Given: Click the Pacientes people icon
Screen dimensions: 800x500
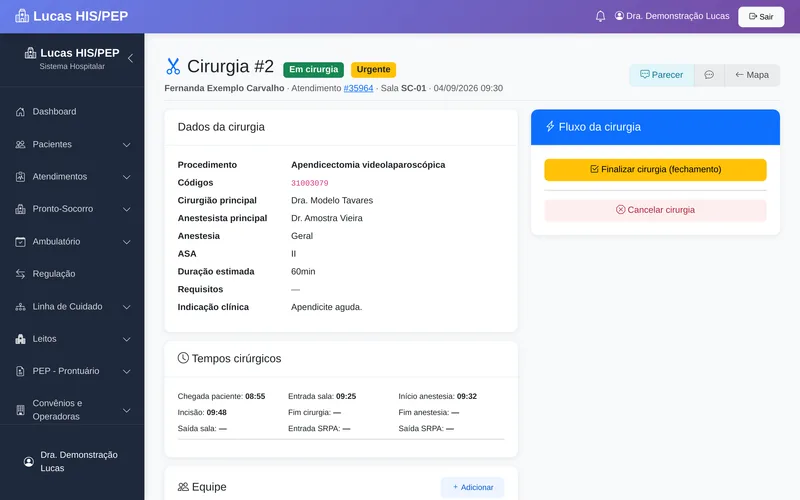Looking at the screenshot, I should coord(20,144).
